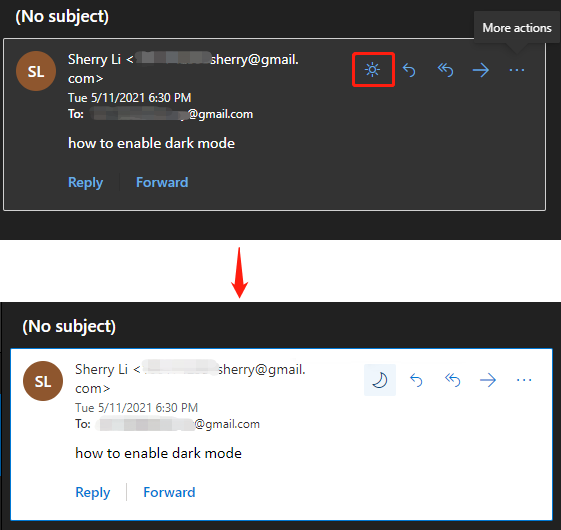The height and width of the screenshot is (530, 561).
Task: Click the sun icon to turn on the lights
Action: coord(372,69)
